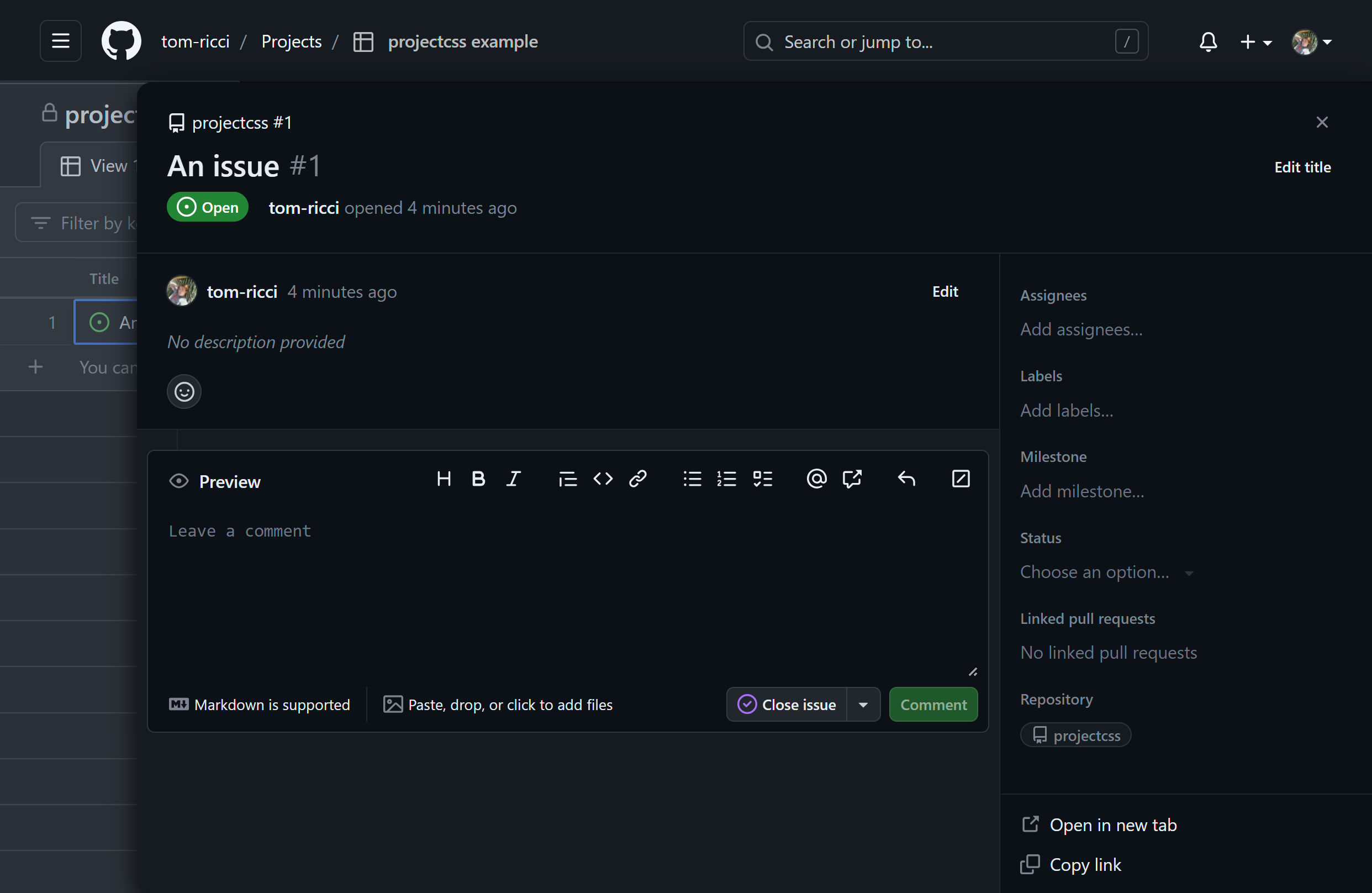Viewport: 1372px width, 893px height.
Task: Mention a user with the @ icon
Action: [816, 478]
